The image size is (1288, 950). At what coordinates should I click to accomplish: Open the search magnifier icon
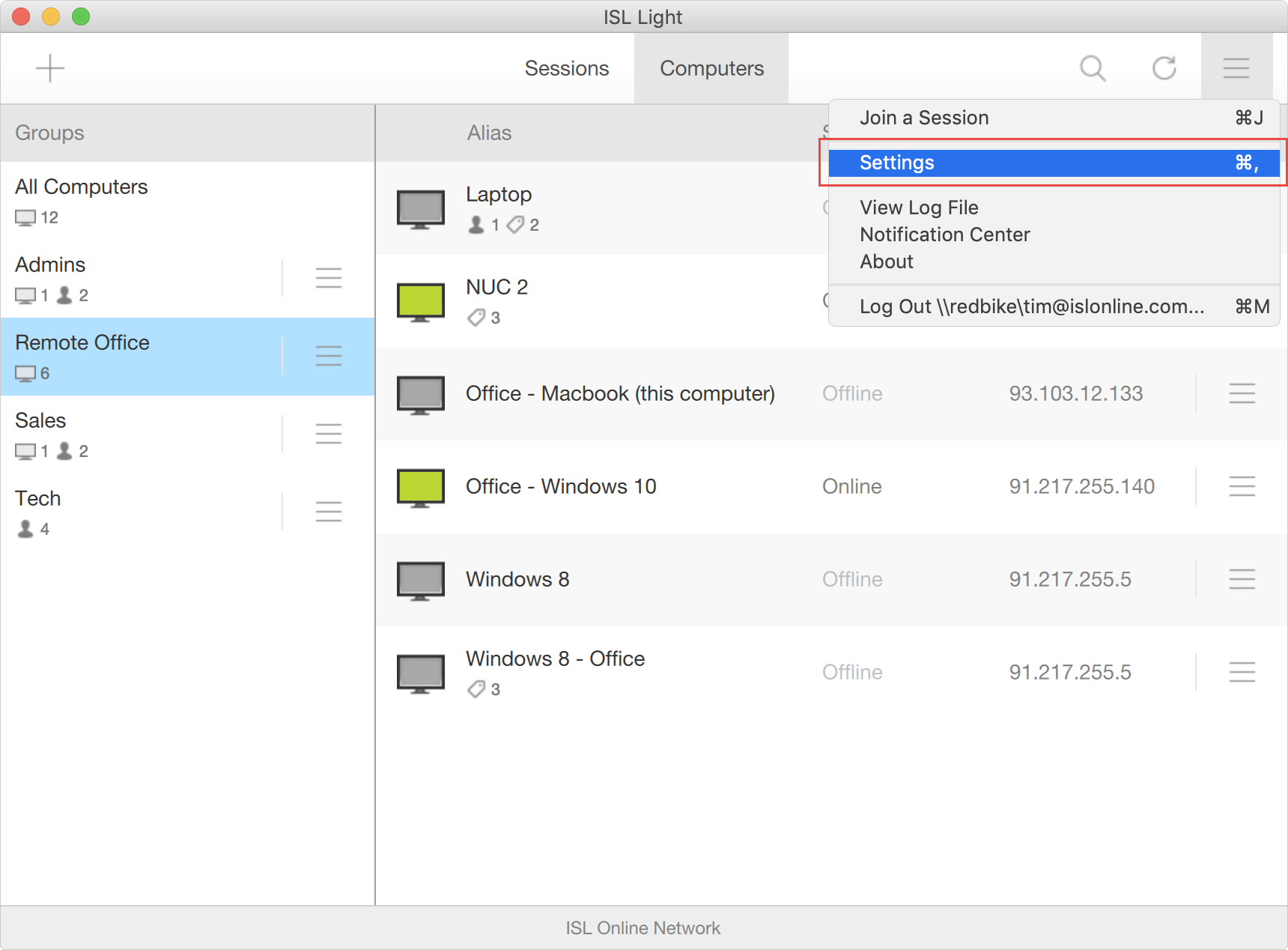coord(1093,68)
